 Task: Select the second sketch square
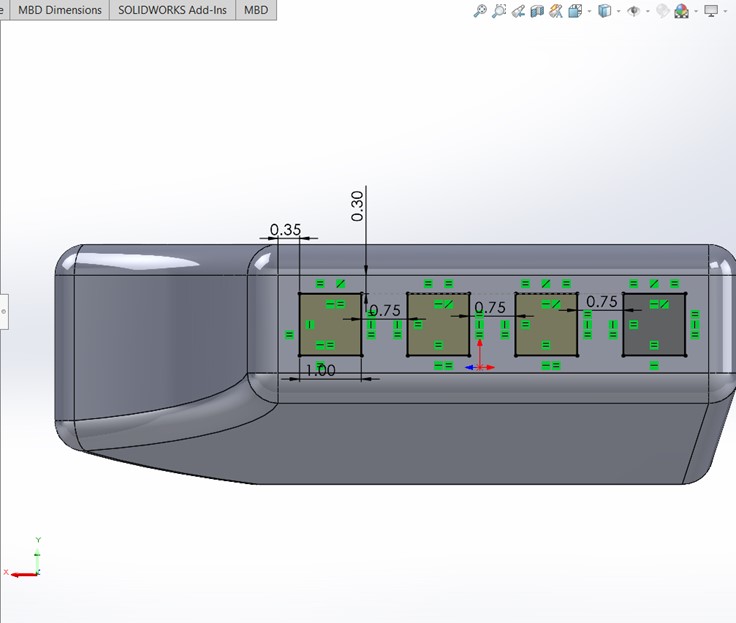pos(438,324)
